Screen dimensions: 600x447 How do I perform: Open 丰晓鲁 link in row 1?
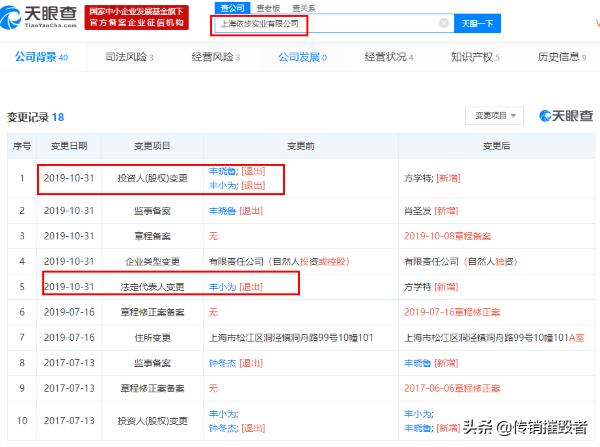(223, 171)
